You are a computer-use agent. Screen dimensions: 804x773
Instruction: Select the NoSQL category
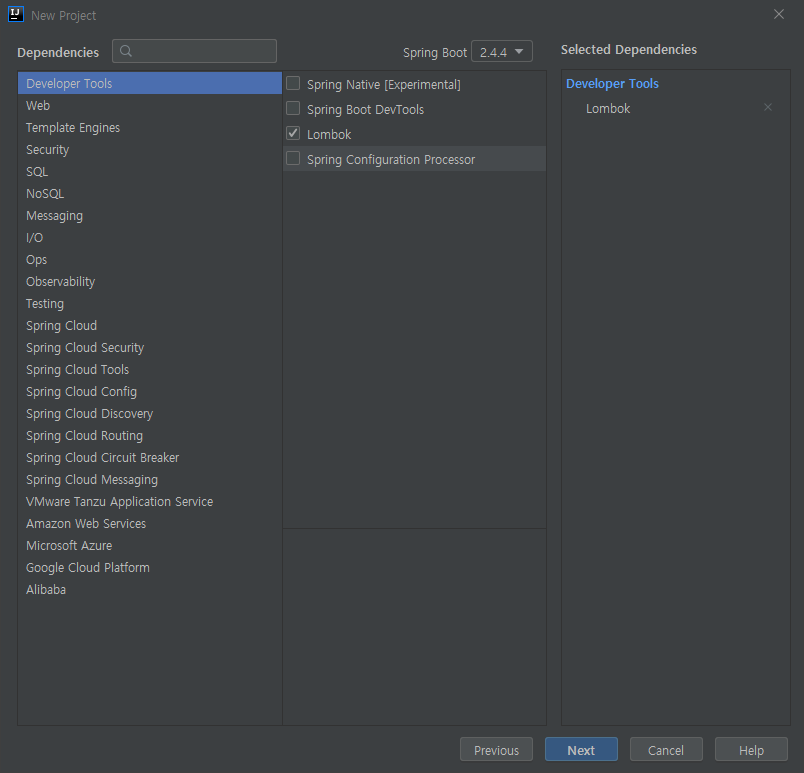point(150,194)
